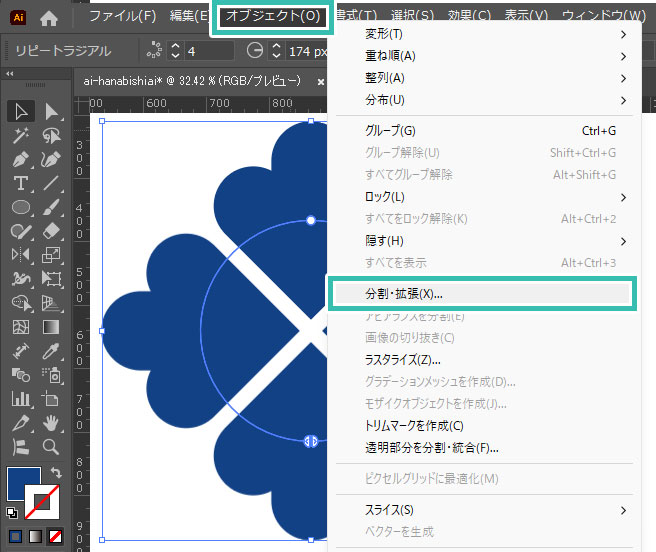
Task: Reset to default fill and stroke
Action: coord(12,513)
